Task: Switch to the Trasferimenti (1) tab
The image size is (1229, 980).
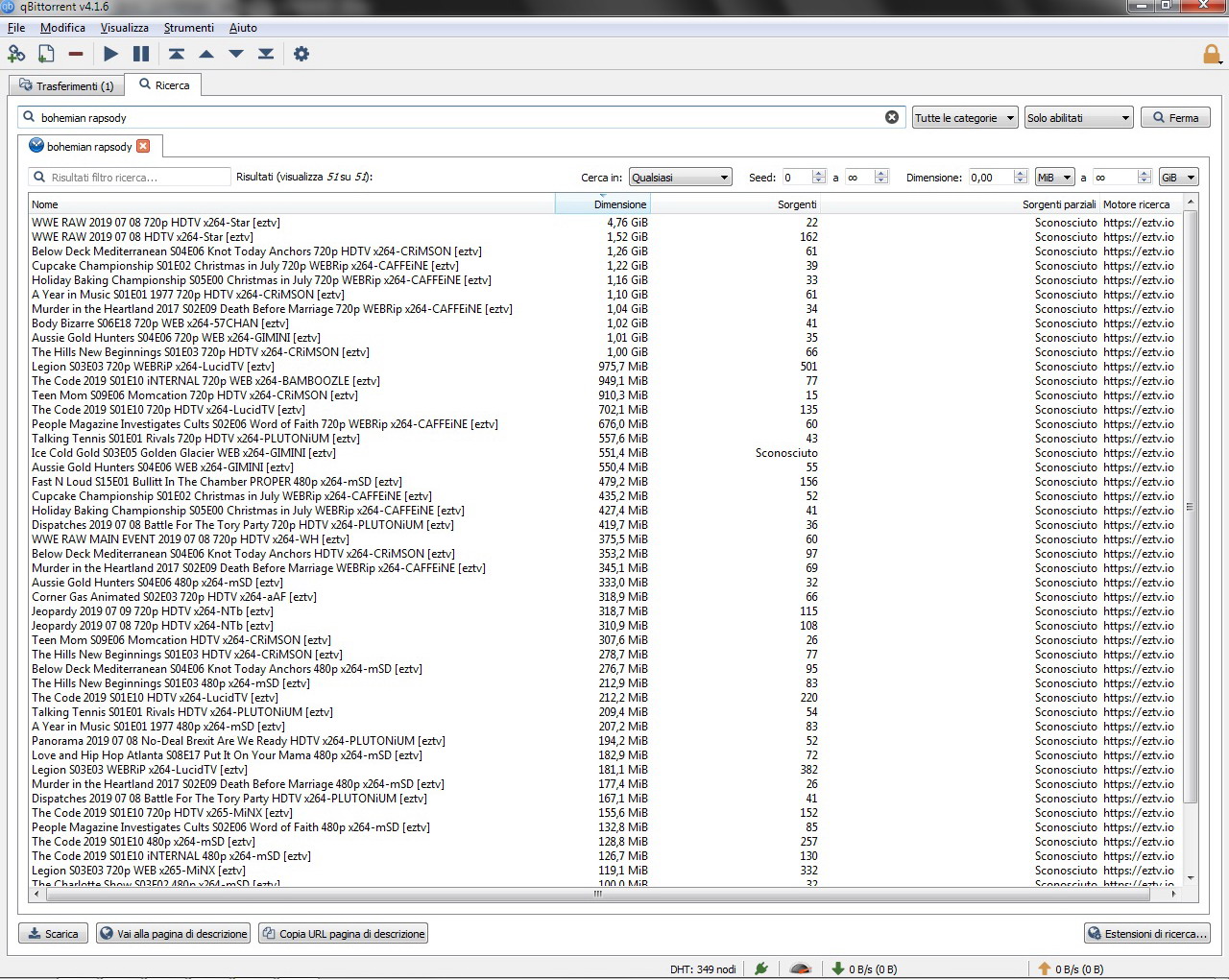Action: (66, 86)
